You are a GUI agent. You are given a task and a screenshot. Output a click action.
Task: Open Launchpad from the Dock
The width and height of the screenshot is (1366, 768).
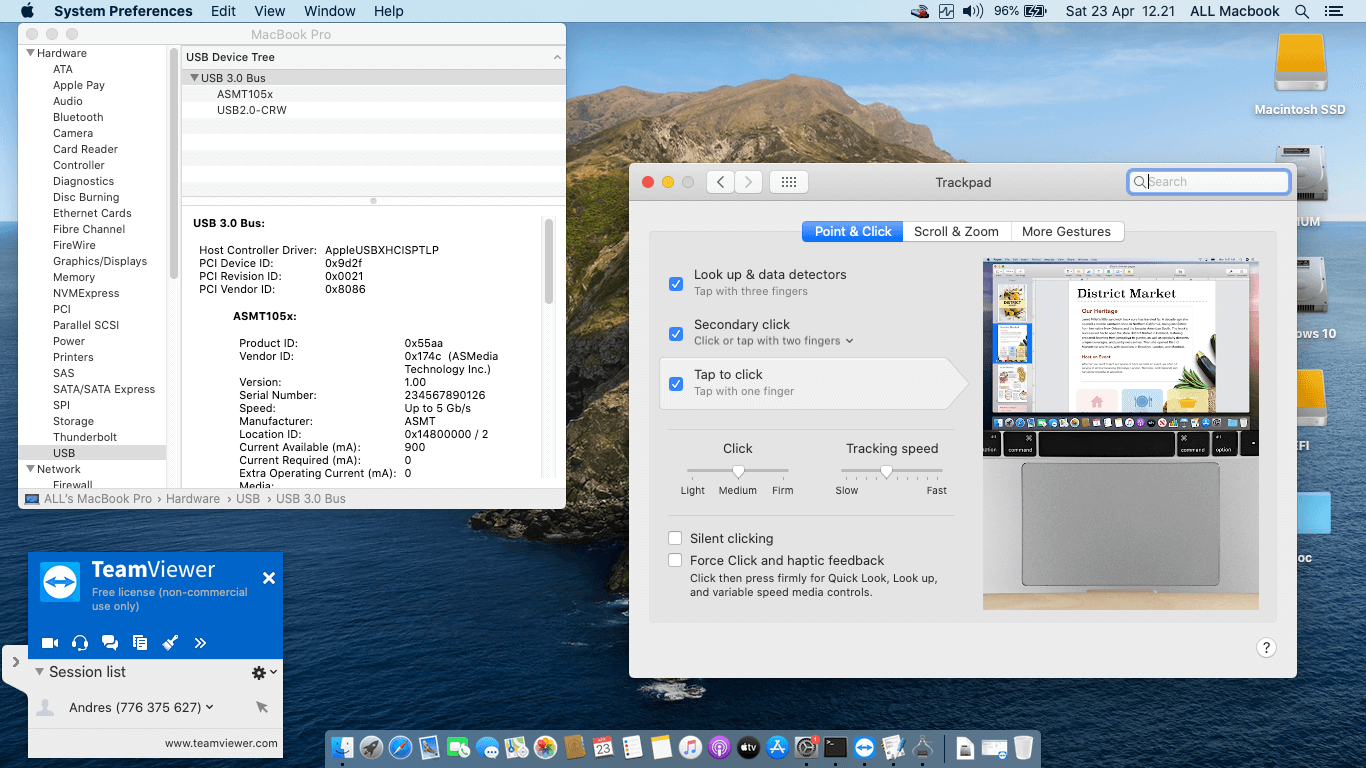pos(372,747)
